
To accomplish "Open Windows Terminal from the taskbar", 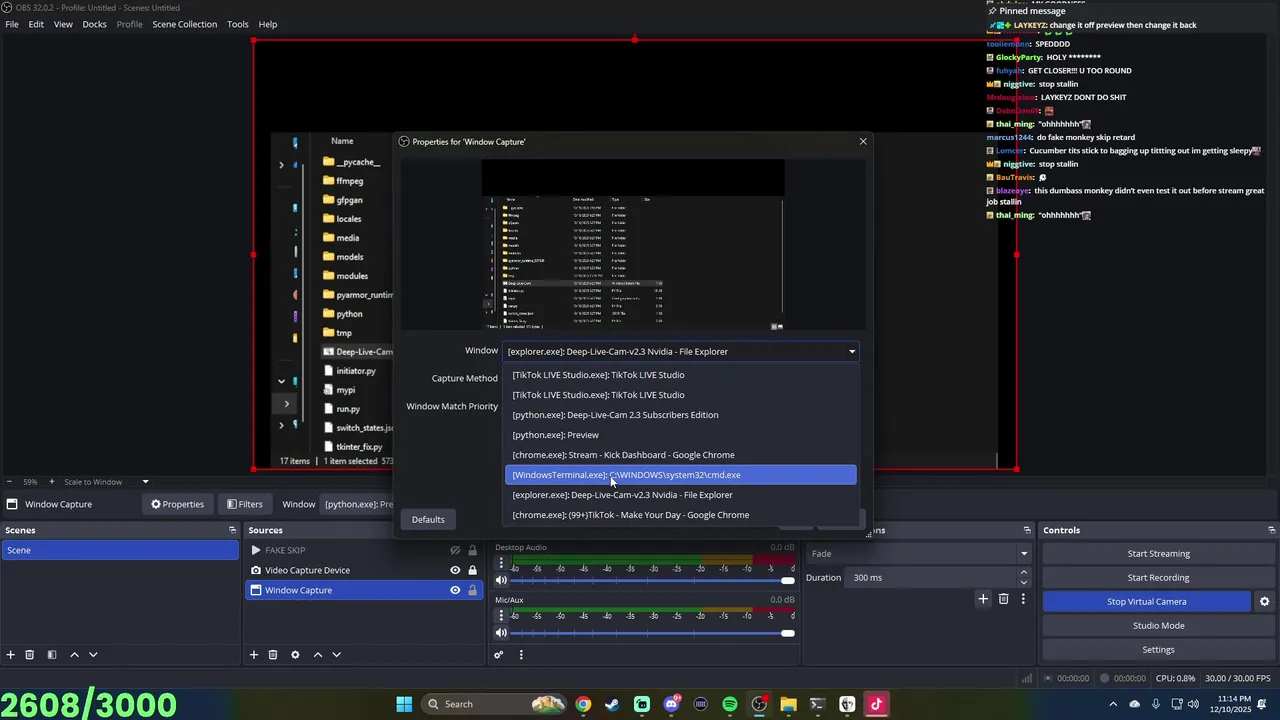I will point(817,704).
